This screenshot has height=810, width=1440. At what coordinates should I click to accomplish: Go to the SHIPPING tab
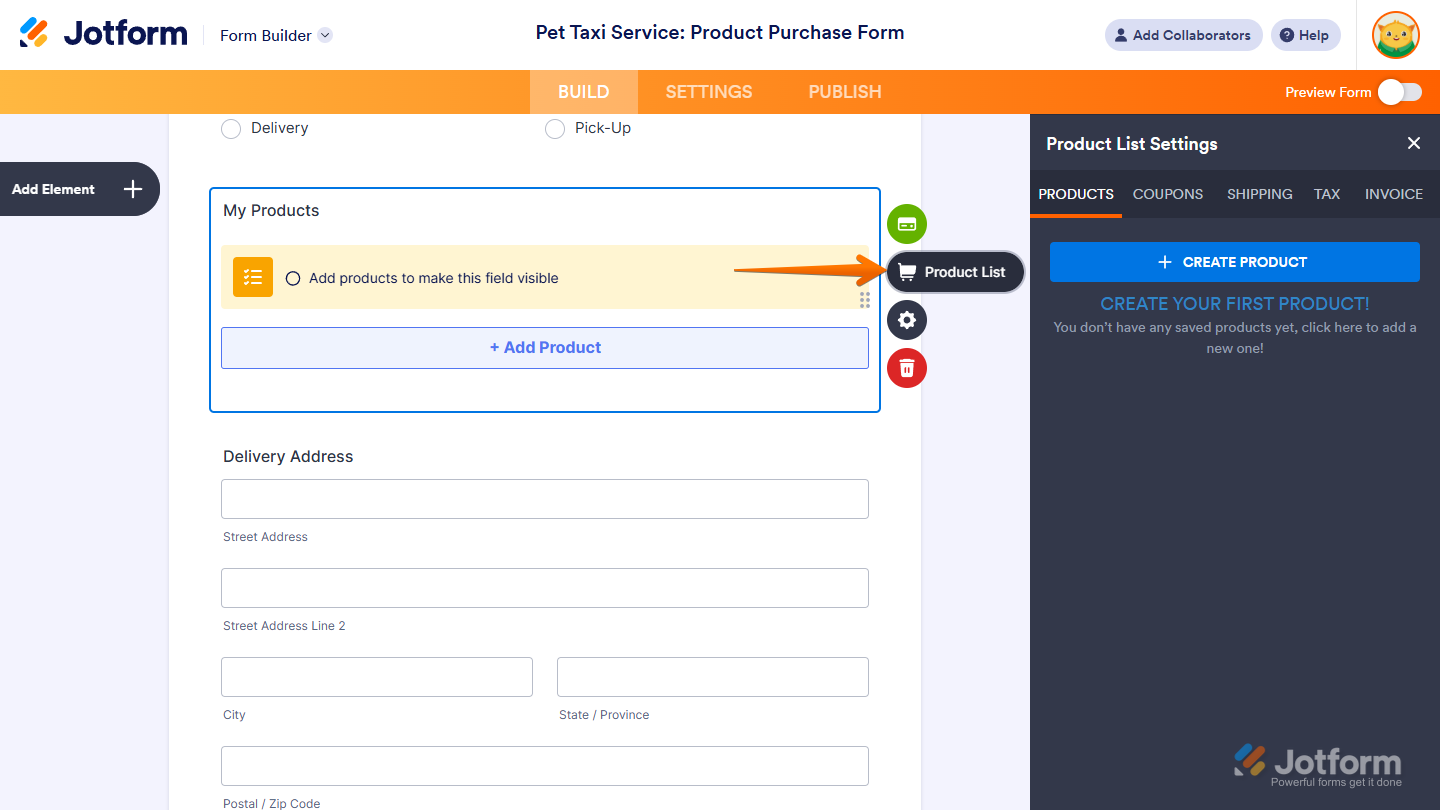click(x=1260, y=194)
